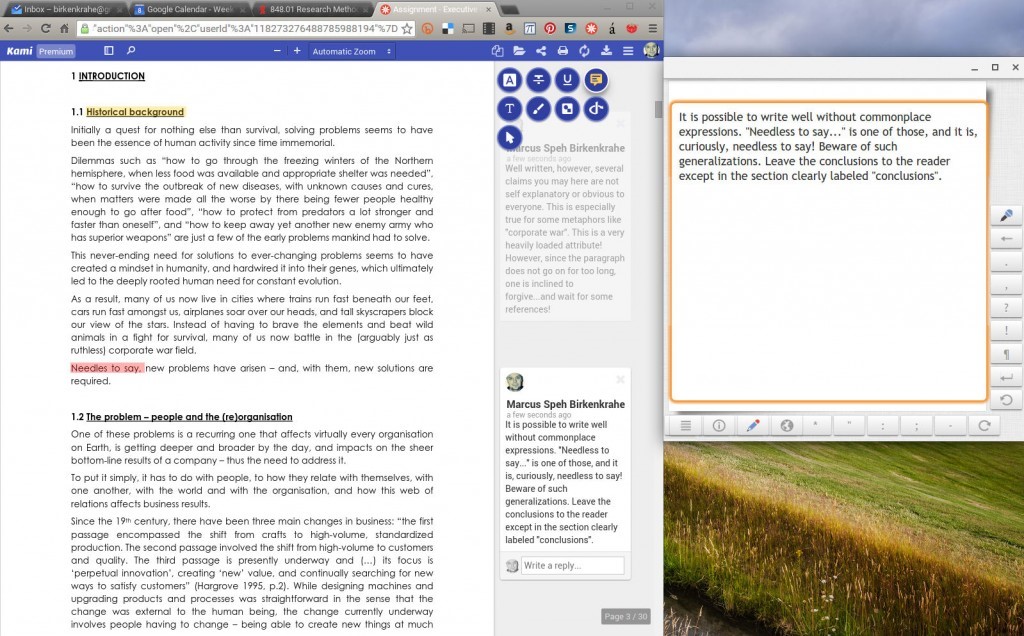Open the comment annotation tool
This screenshot has height=636, width=1024.
point(596,79)
